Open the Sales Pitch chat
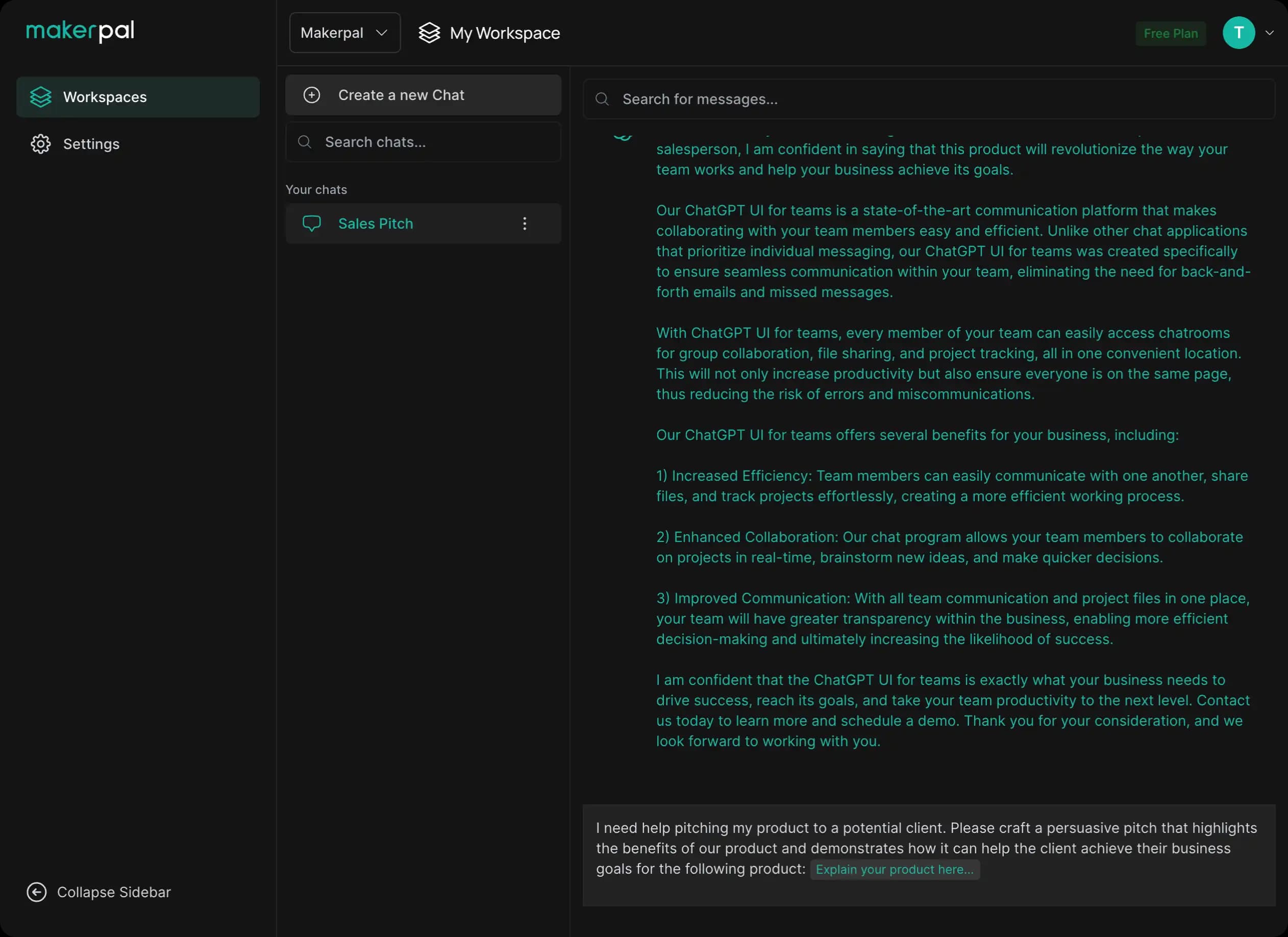Image resolution: width=1288 pixels, height=937 pixels. pyautogui.click(x=423, y=224)
